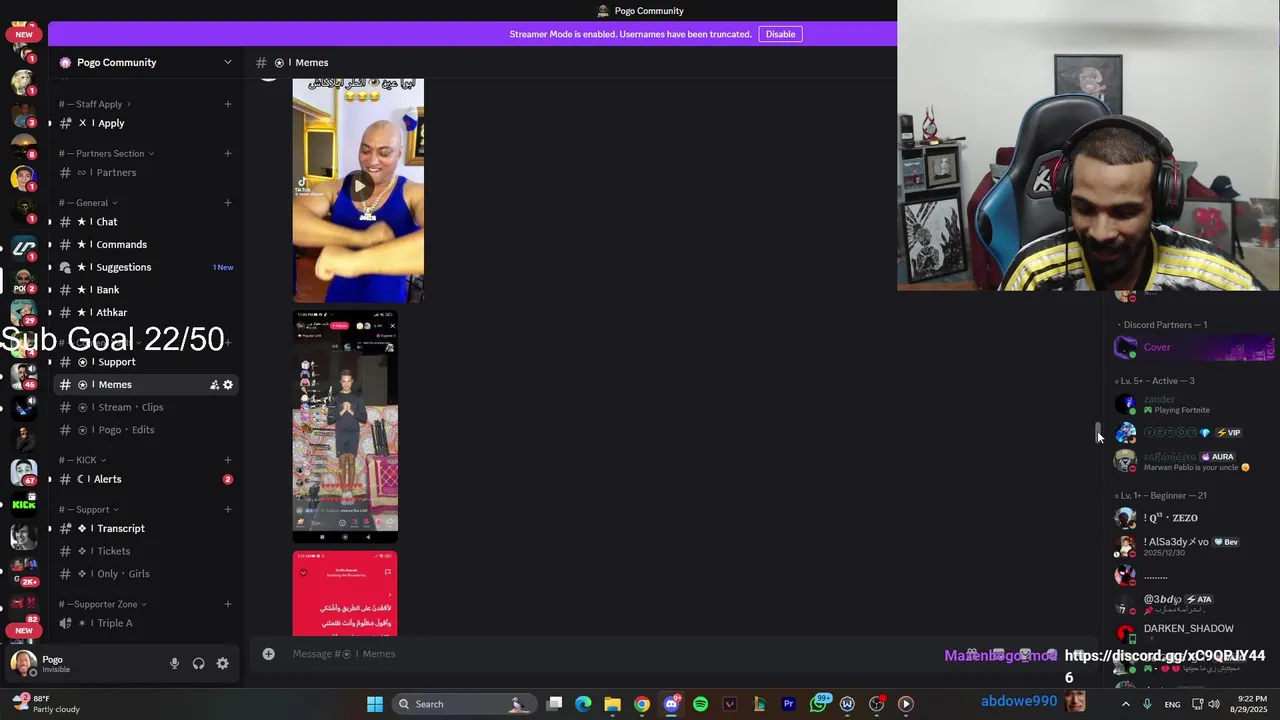This screenshot has width=1280, height=720.
Task: Open the Bank channel
Action: point(145,290)
